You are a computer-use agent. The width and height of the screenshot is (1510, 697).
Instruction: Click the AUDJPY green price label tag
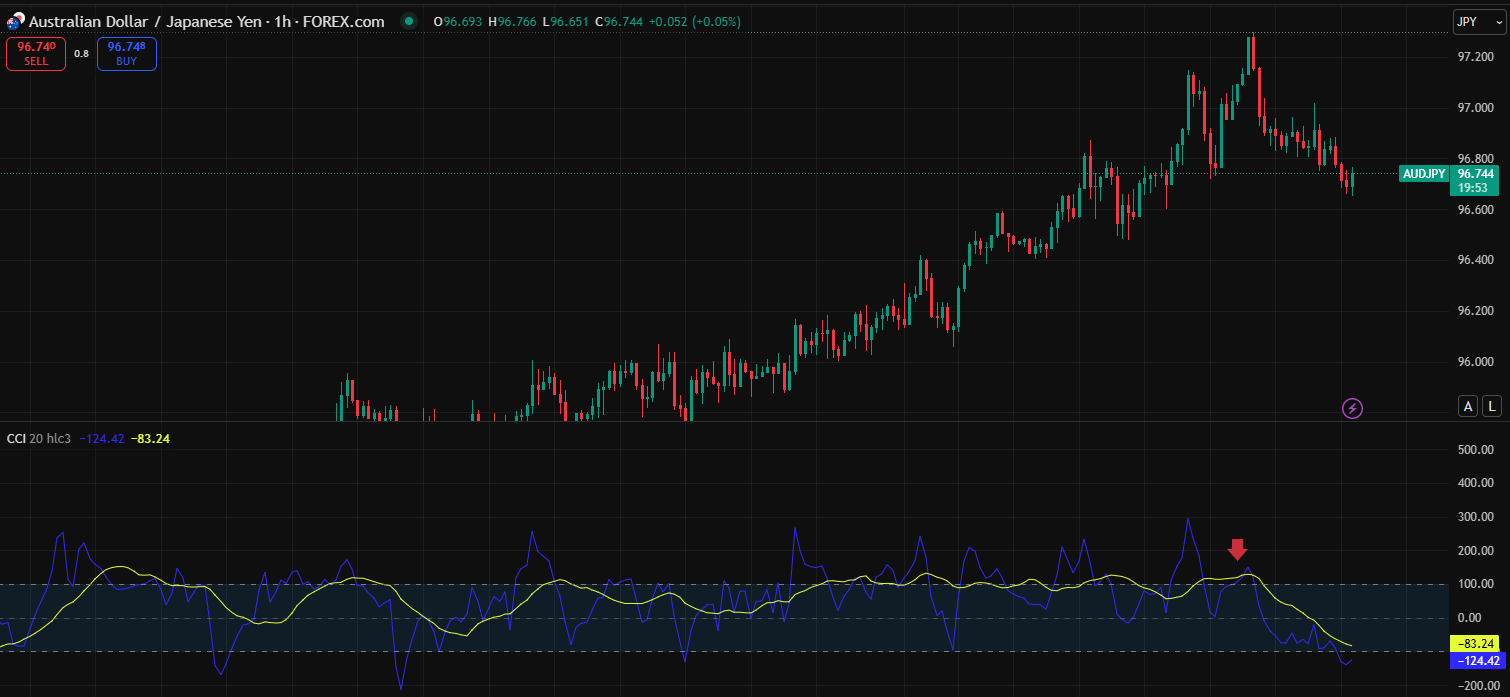point(1424,174)
